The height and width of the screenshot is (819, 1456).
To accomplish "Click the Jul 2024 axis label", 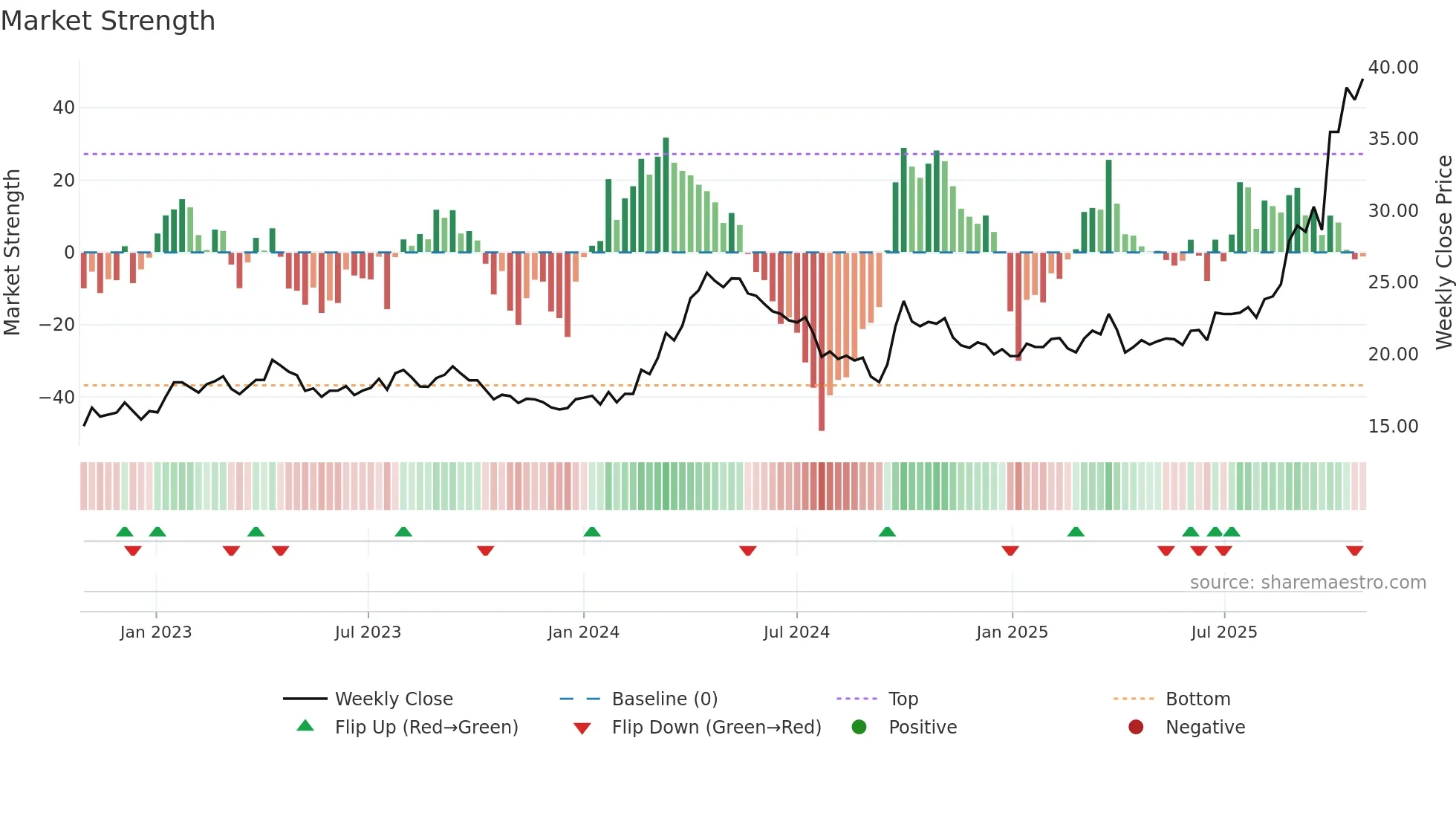I will pos(796,632).
